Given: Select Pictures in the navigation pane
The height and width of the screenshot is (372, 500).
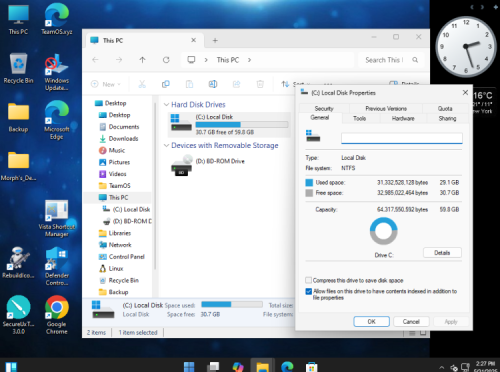Looking at the screenshot, I should (x=115, y=162).
